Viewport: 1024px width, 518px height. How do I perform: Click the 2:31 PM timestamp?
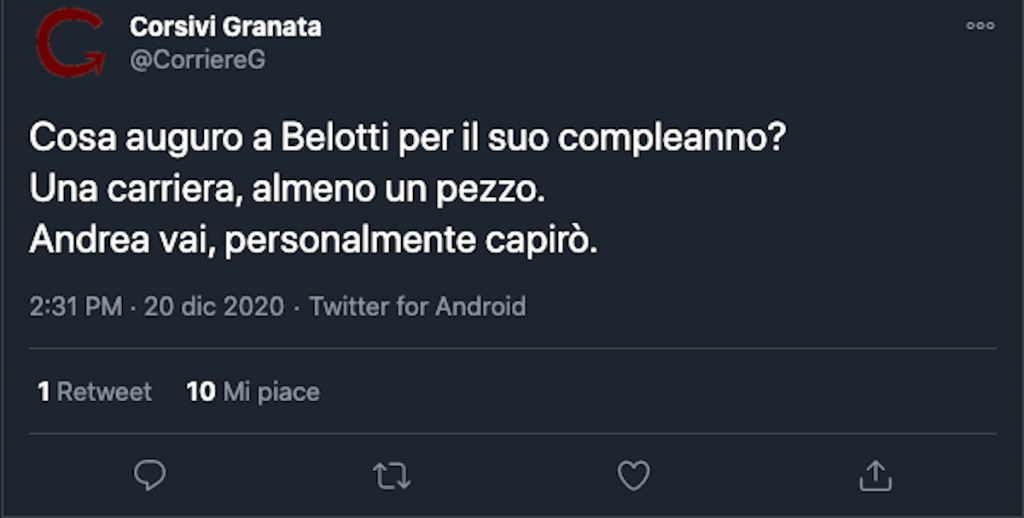[75, 306]
